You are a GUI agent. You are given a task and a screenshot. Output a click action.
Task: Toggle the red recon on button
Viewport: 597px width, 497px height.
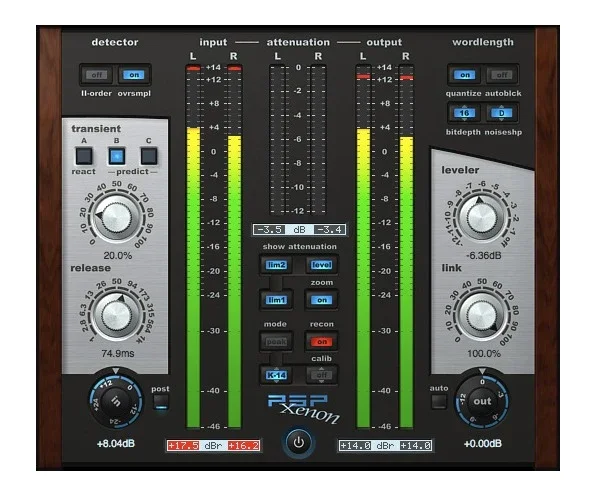click(x=322, y=342)
